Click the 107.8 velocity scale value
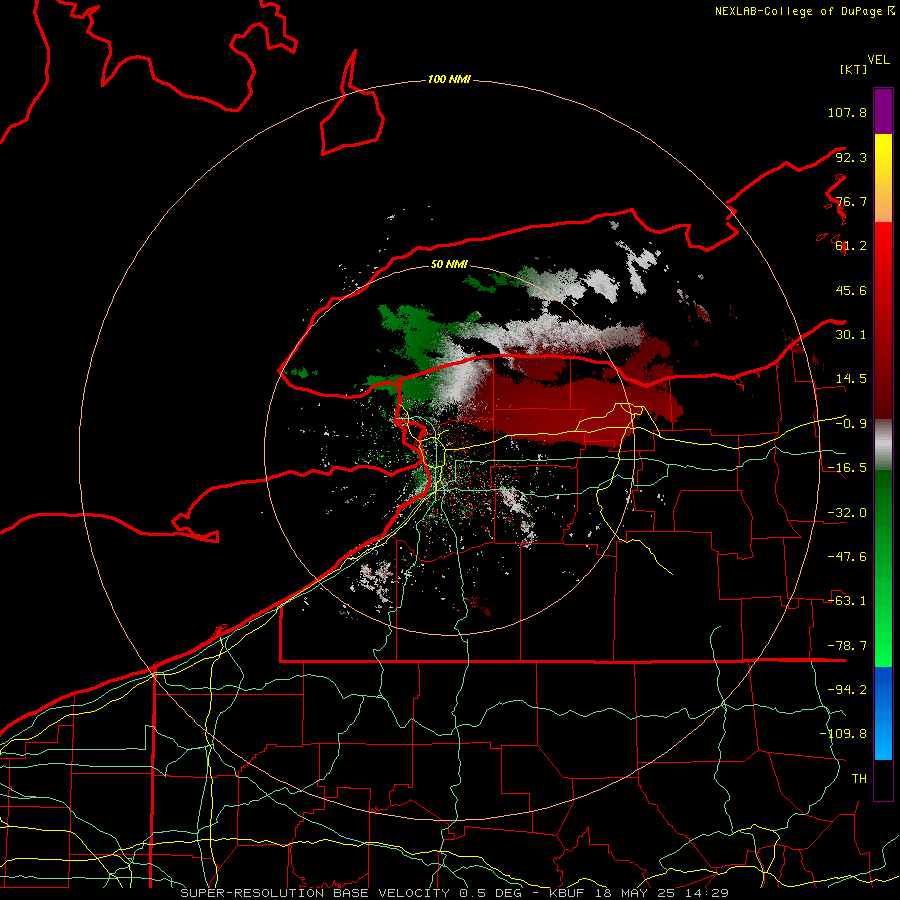This screenshot has height=900, width=900. (x=847, y=112)
